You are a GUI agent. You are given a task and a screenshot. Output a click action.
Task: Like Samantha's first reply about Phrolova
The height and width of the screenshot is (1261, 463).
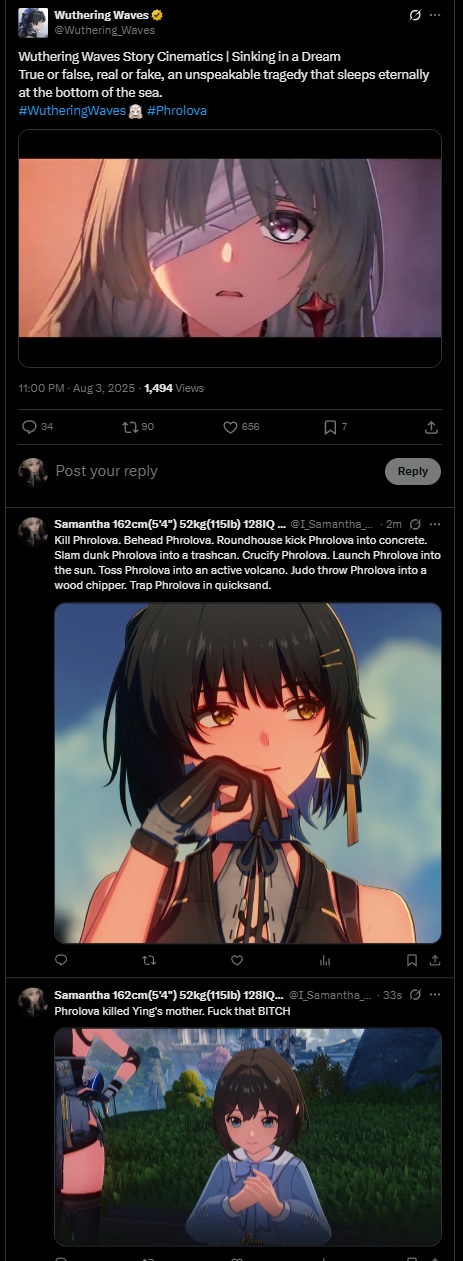pos(237,960)
